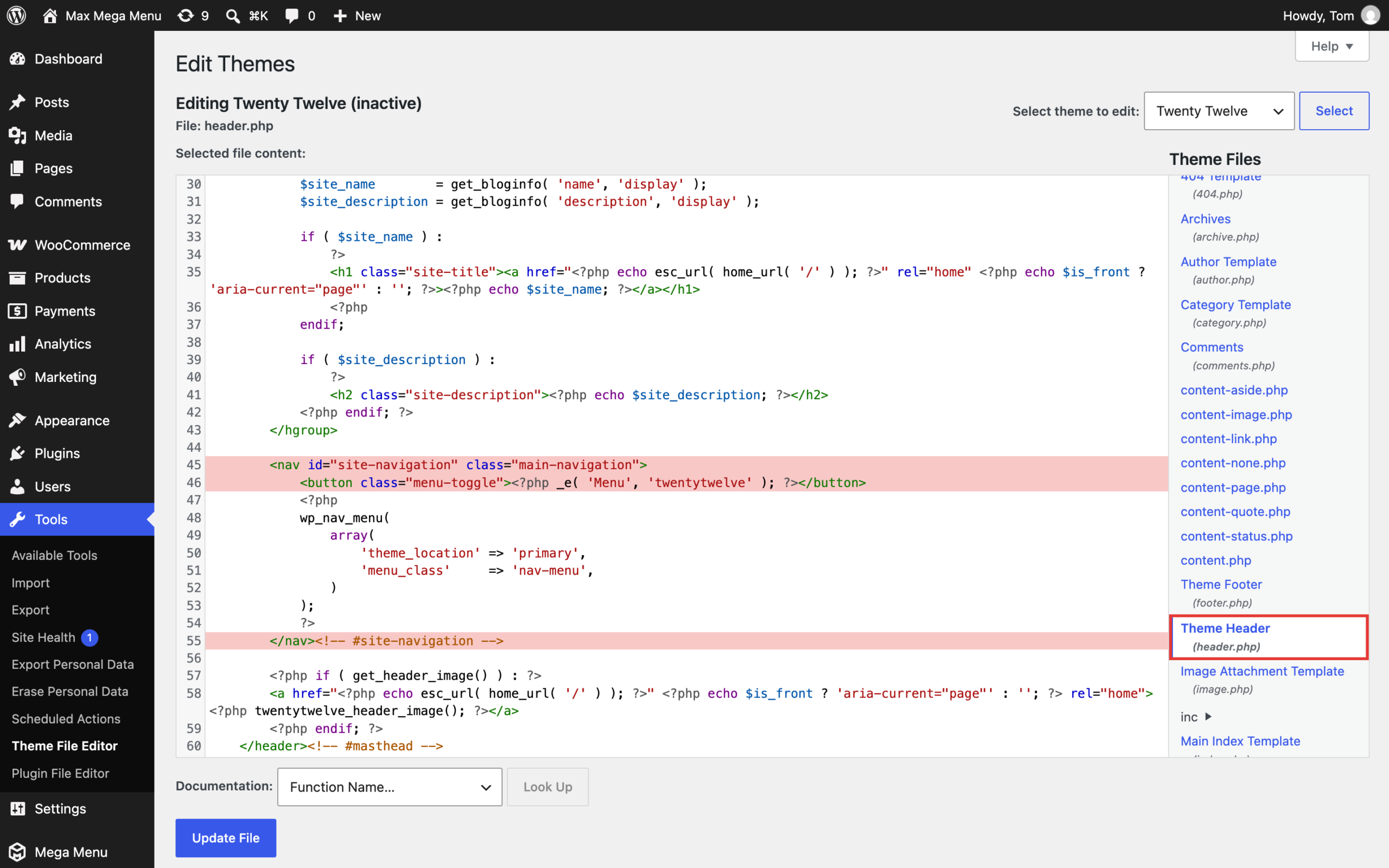
Task: Click the Select theme button
Action: 1334,111
